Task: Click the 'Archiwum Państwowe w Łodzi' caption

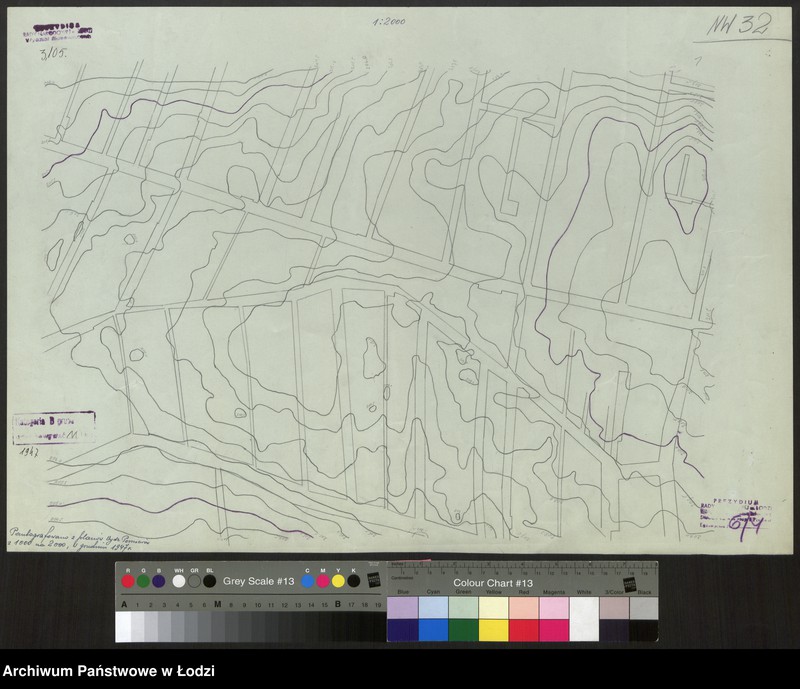Action: coord(109,671)
